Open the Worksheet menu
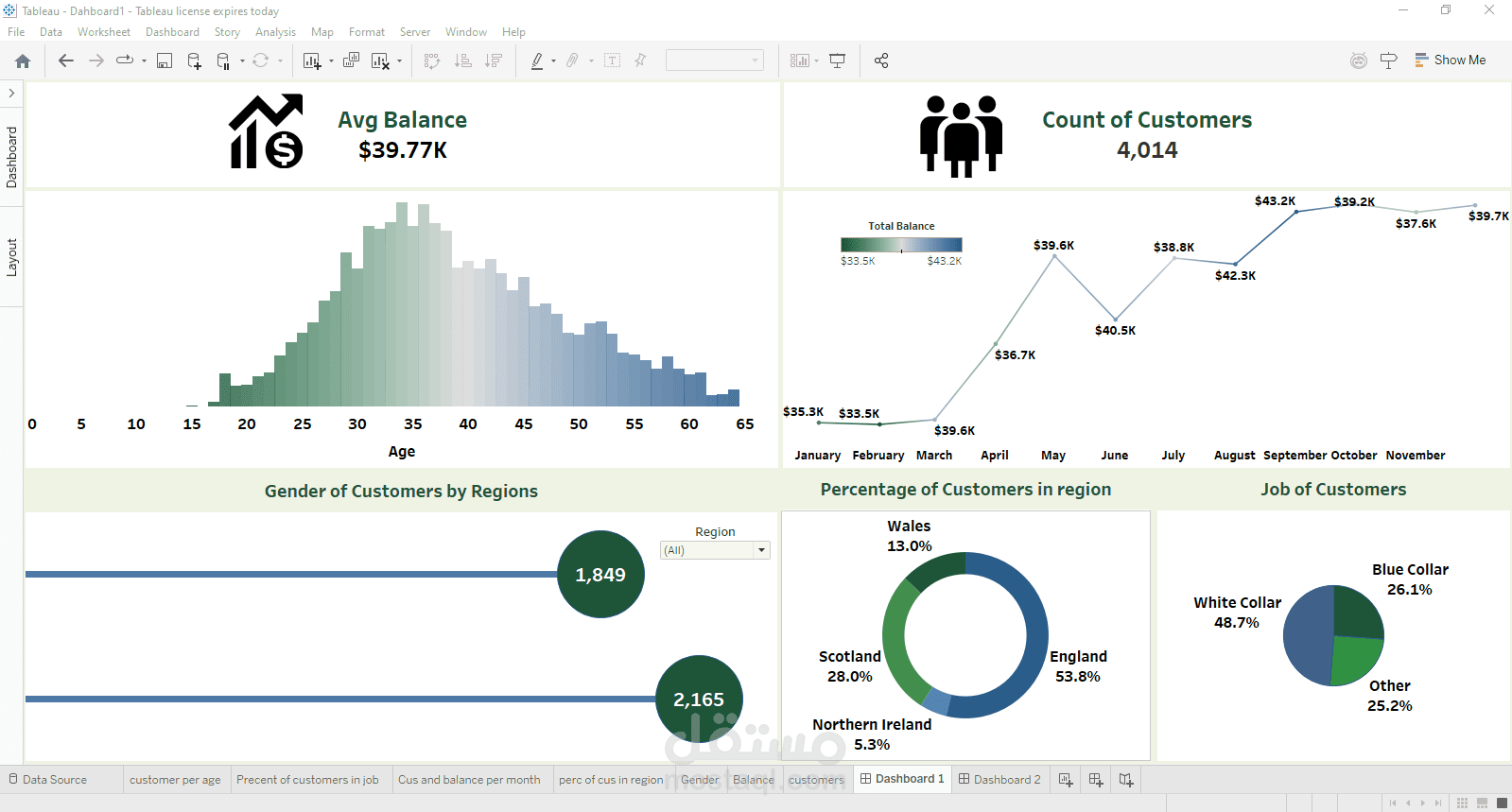 point(104,32)
